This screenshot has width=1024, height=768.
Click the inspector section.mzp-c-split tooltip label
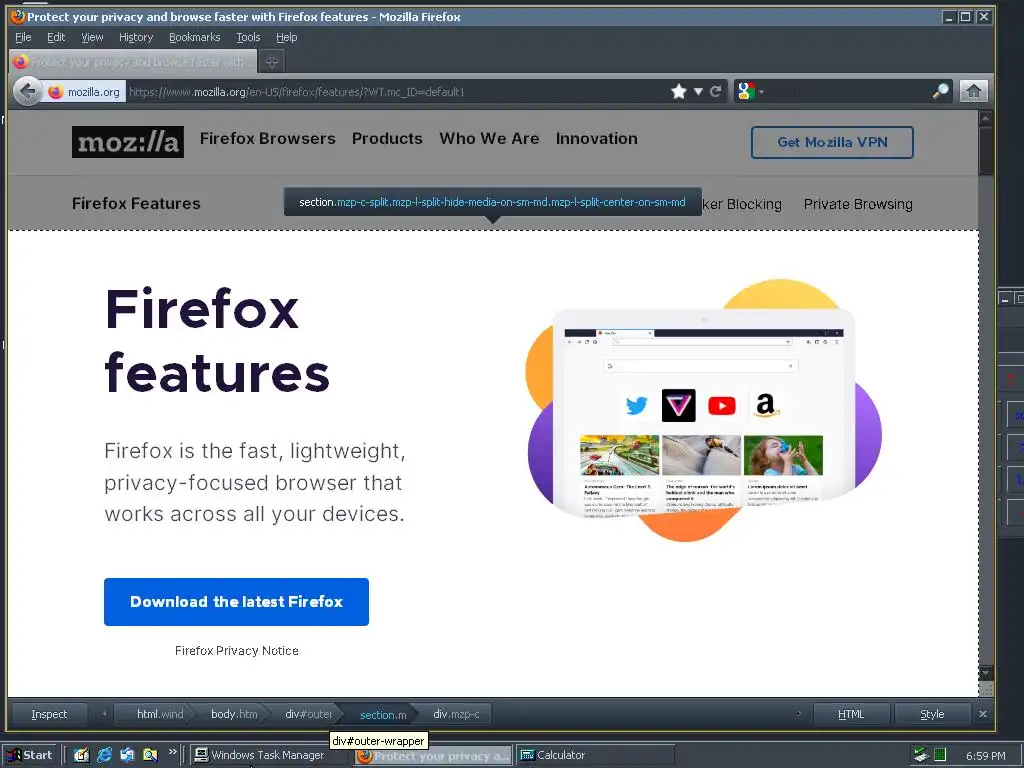tap(492, 202)
